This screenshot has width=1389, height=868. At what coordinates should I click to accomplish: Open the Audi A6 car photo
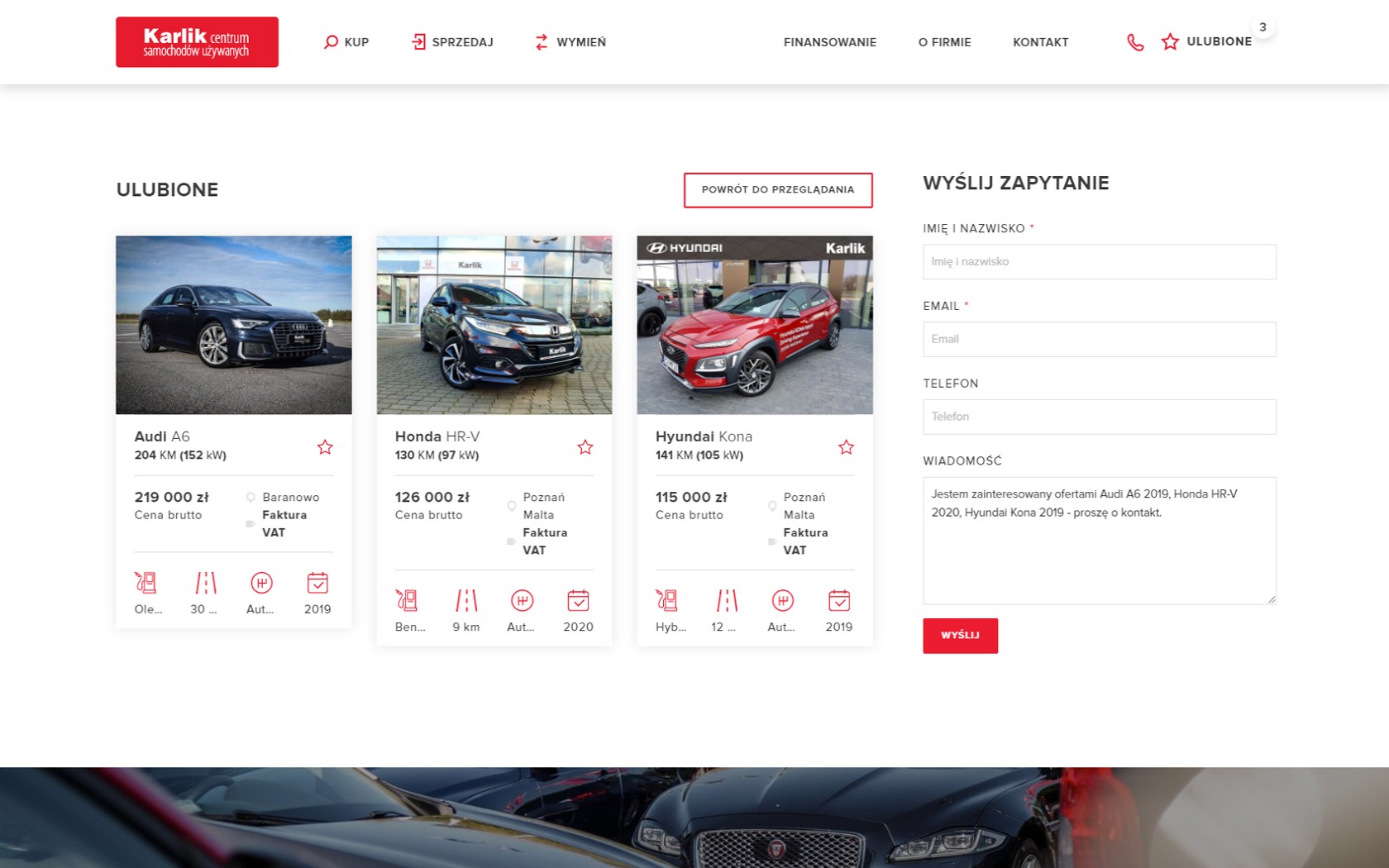pyautogui.click(x=234, y=325)
